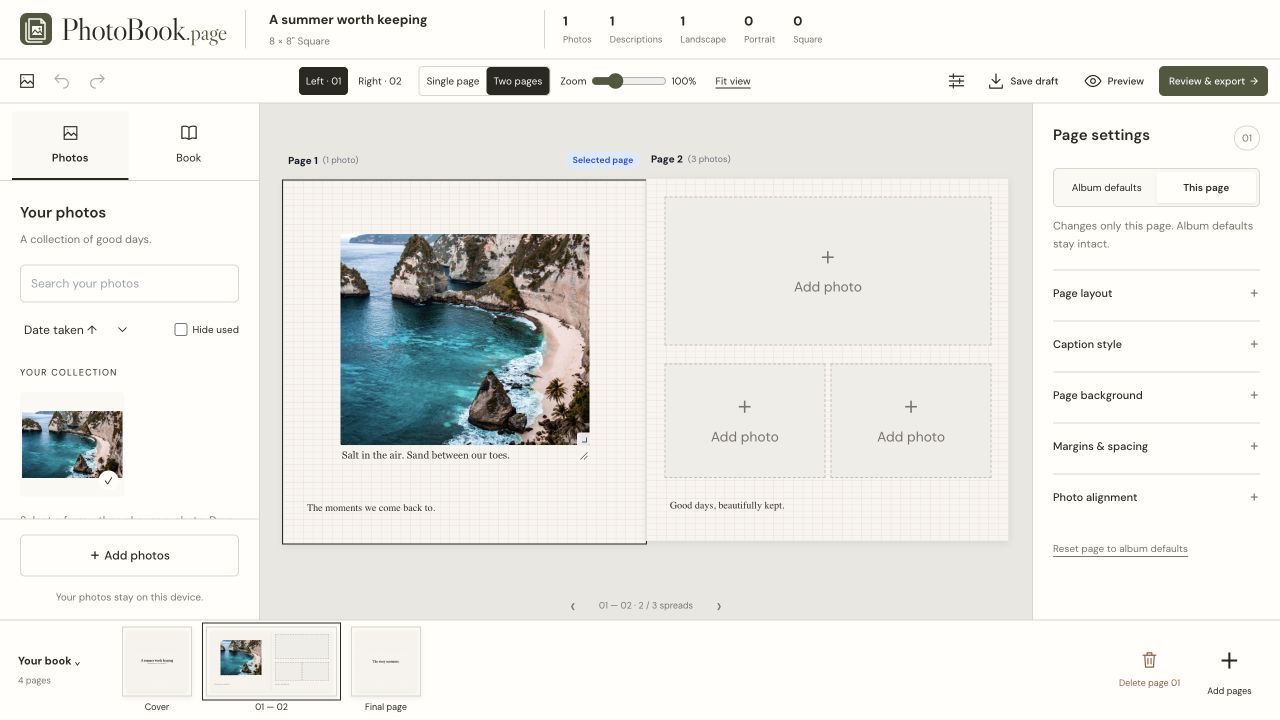Expand the Page layout section
Viewport: 1280px width, 720px height.
coord(1156,293)
